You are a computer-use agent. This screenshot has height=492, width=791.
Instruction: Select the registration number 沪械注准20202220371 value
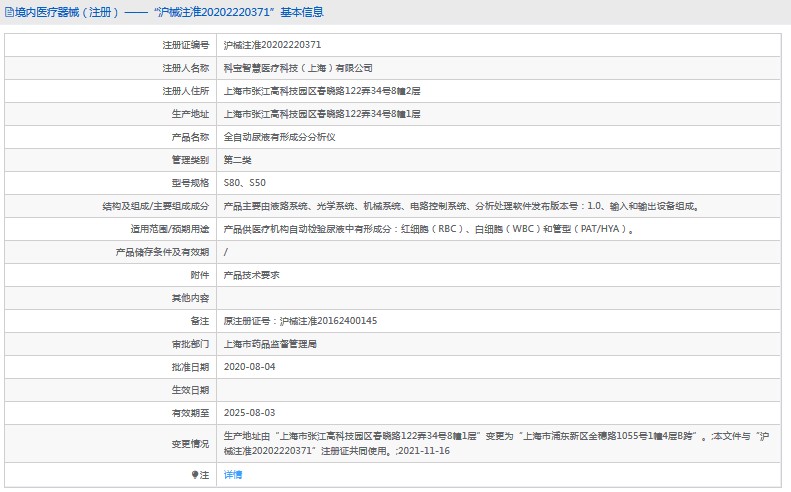click(272, 45)
